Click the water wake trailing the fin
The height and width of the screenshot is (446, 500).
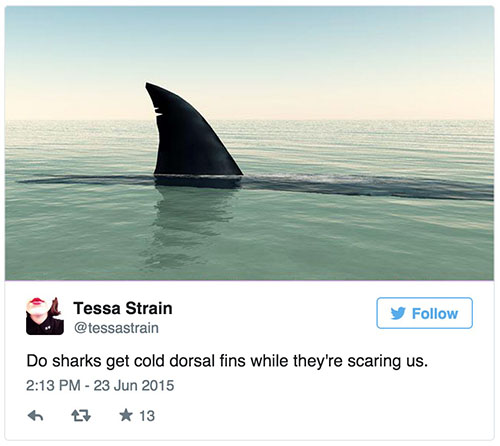[x=367, y=187]
